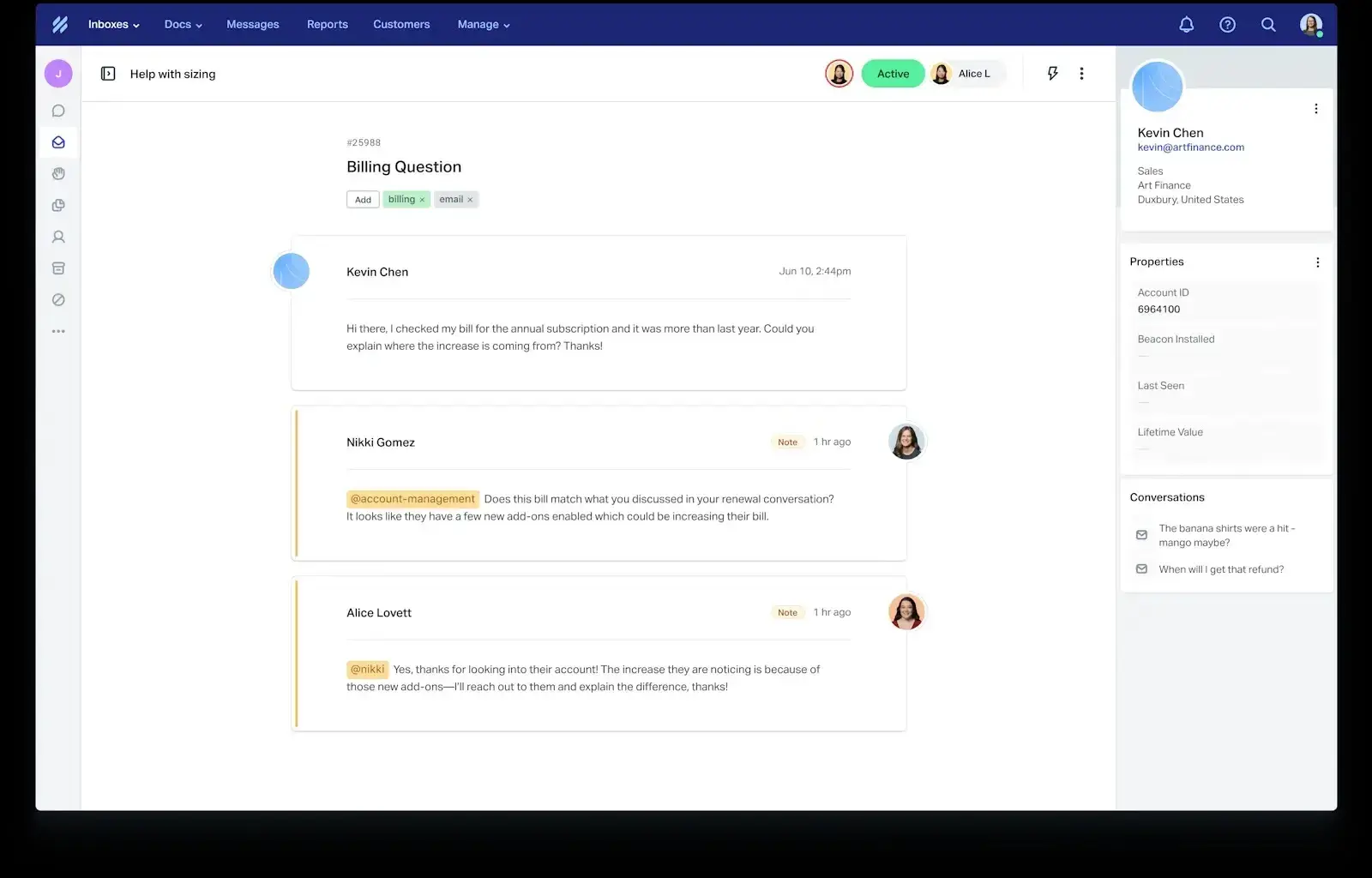The image size is (1372, 878).
Task: Open Customers in the top navigation
Action: coord(401,25)
